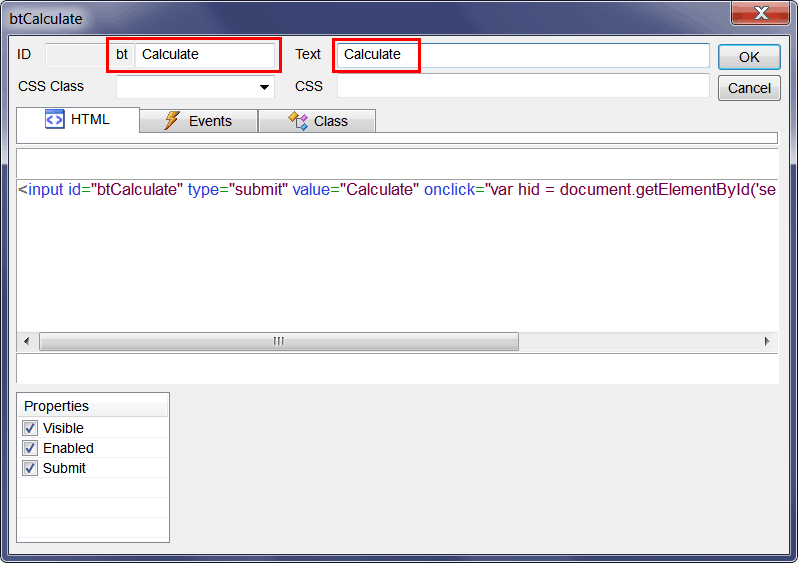Click the Class tab shapes icon
798x563 pixels.
(x=298, y=121)
